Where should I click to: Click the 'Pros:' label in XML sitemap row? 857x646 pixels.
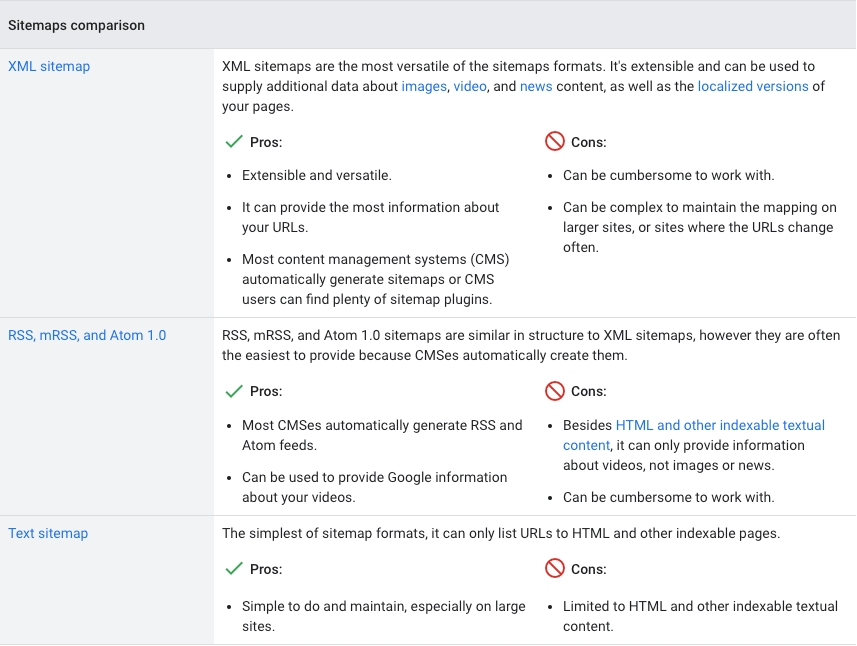coord(266,142)
